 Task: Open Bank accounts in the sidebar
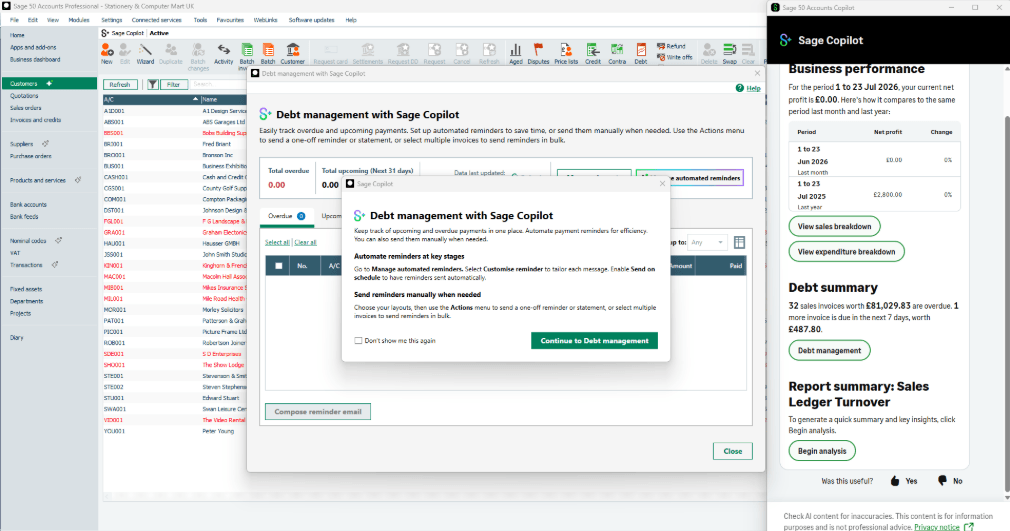(28, 204)
